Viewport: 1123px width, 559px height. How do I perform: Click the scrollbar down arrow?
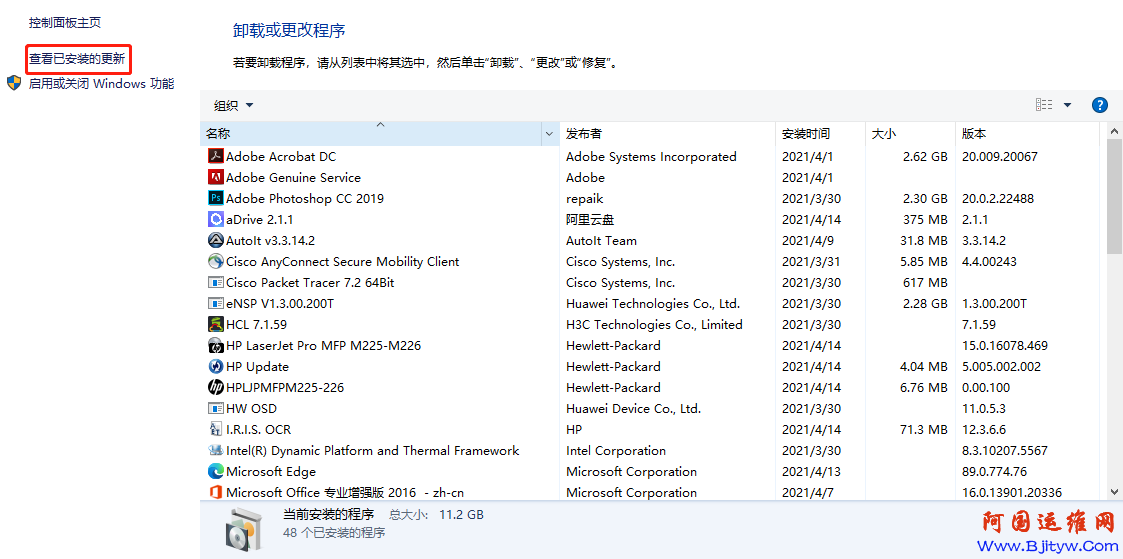tap(1115, 491)
